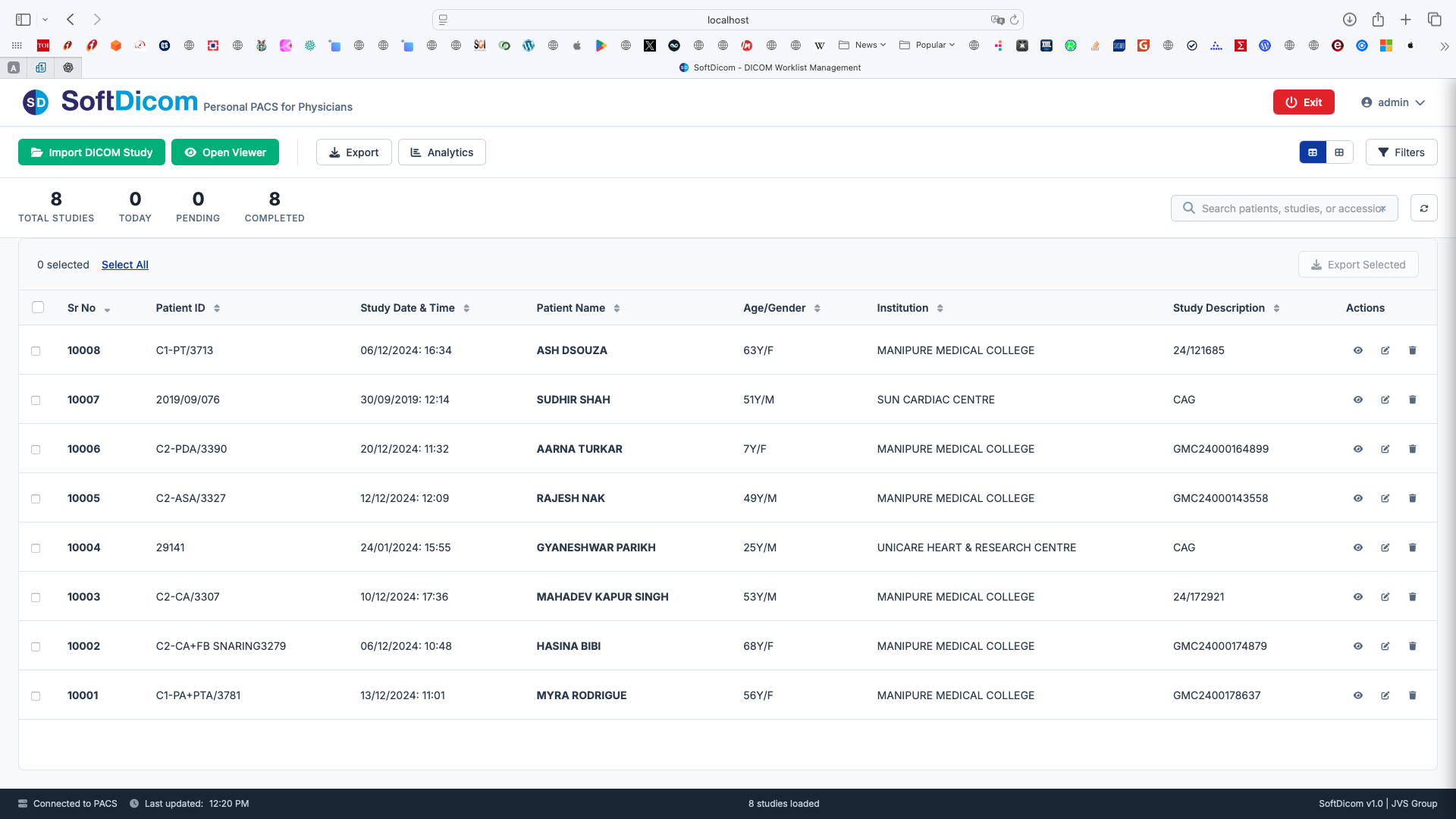
Task: Open the Popular bookmarks folder
Action: point(927,45)
